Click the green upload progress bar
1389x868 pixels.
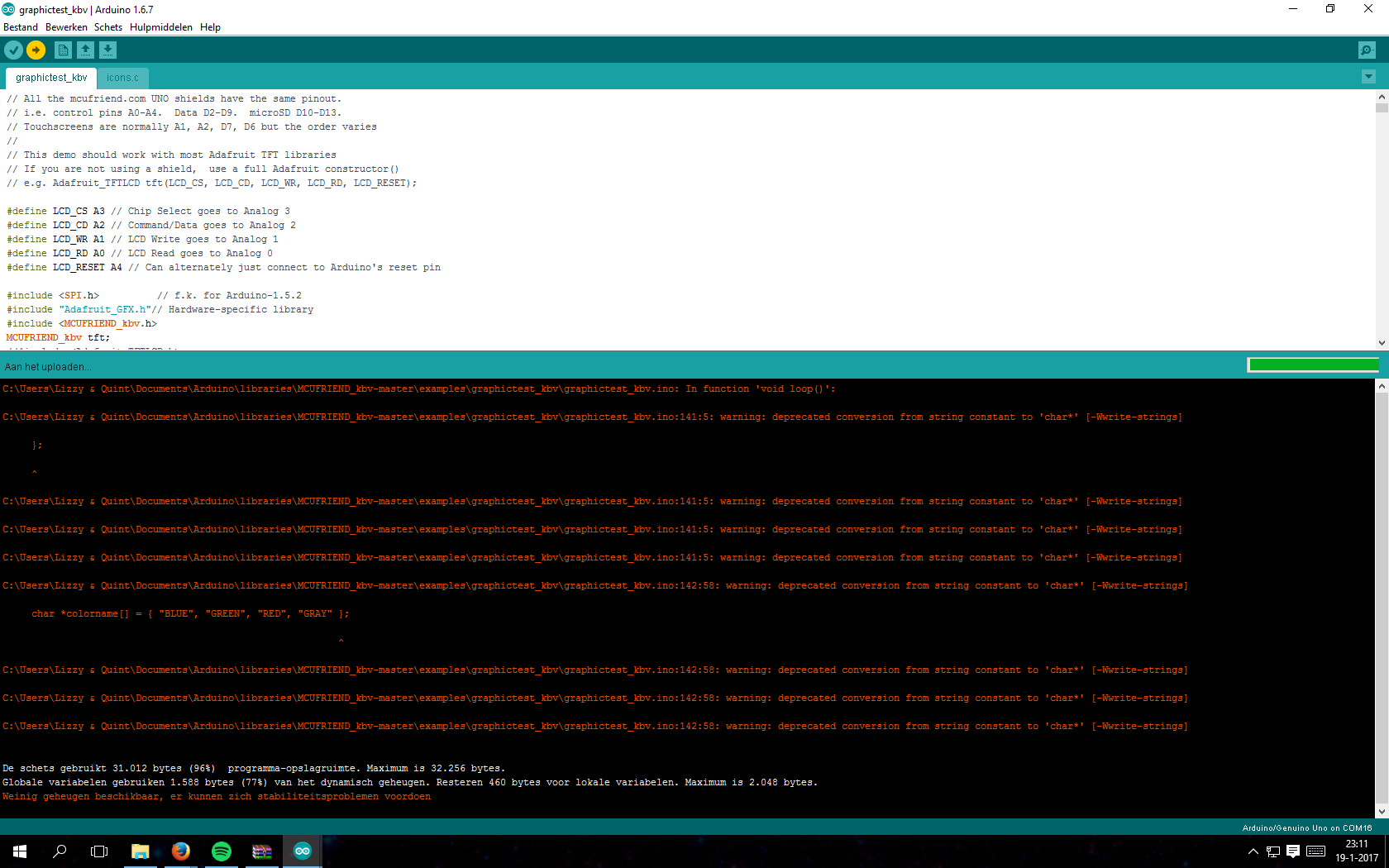[x=1313, y=365]
